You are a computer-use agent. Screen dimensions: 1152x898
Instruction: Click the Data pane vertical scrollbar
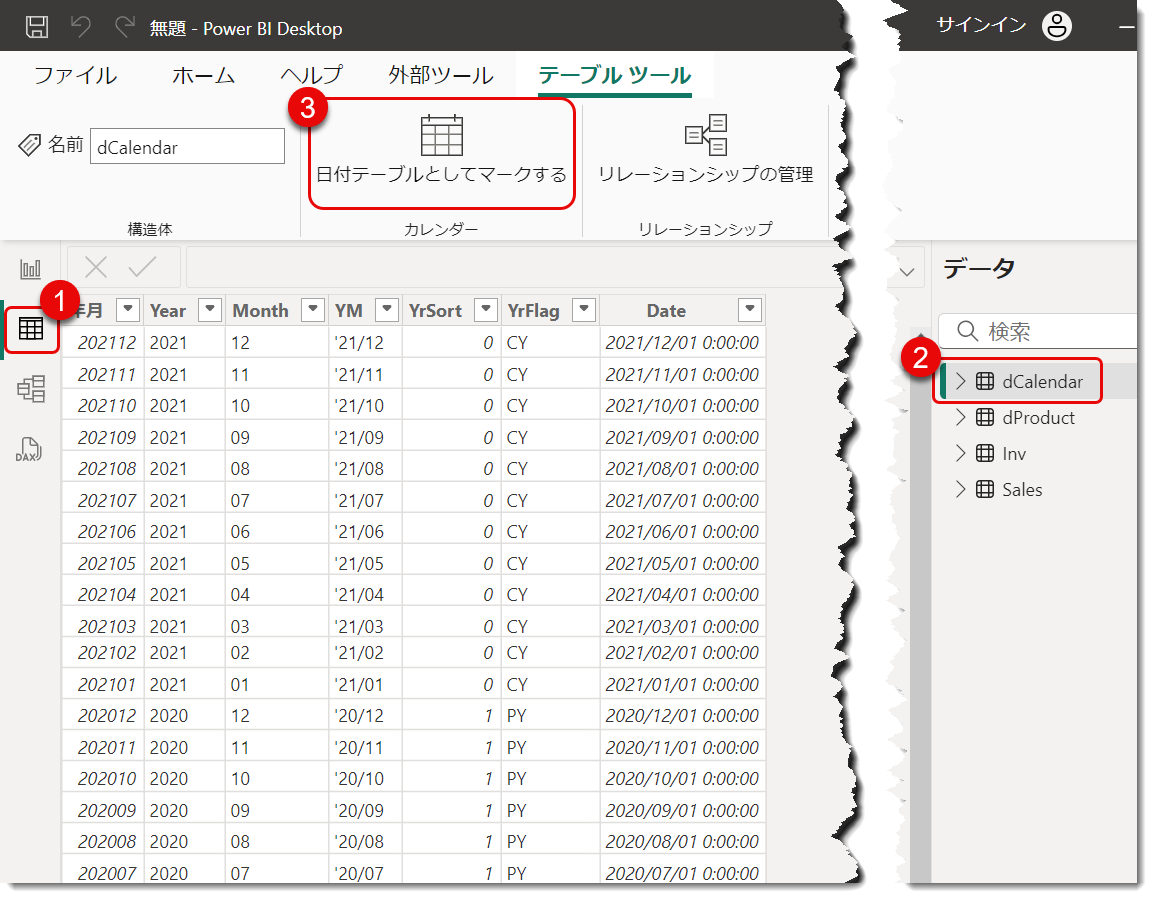[x=920, y=610]
